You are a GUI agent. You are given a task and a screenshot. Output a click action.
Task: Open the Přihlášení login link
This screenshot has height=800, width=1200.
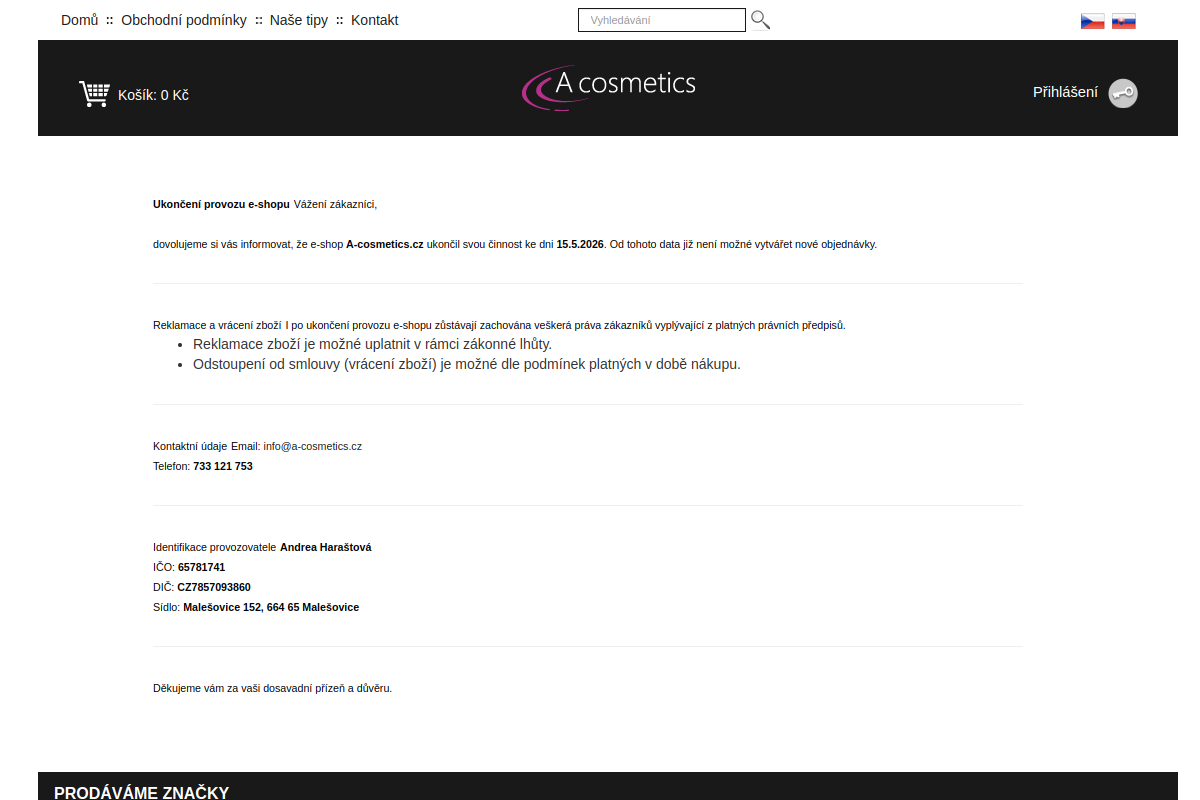(x=1065, y=92)
